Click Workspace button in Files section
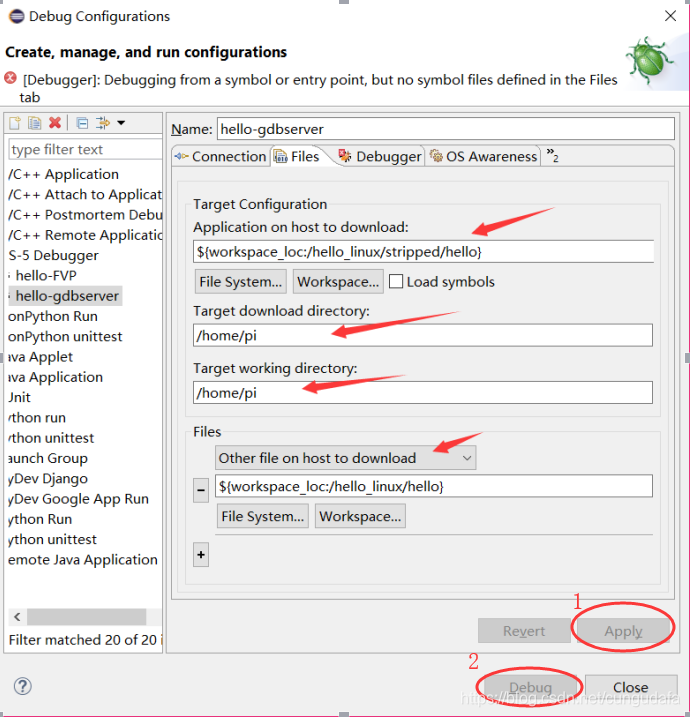Image resolution: width=690 pixels, height=717 pixels. point(360,516)
